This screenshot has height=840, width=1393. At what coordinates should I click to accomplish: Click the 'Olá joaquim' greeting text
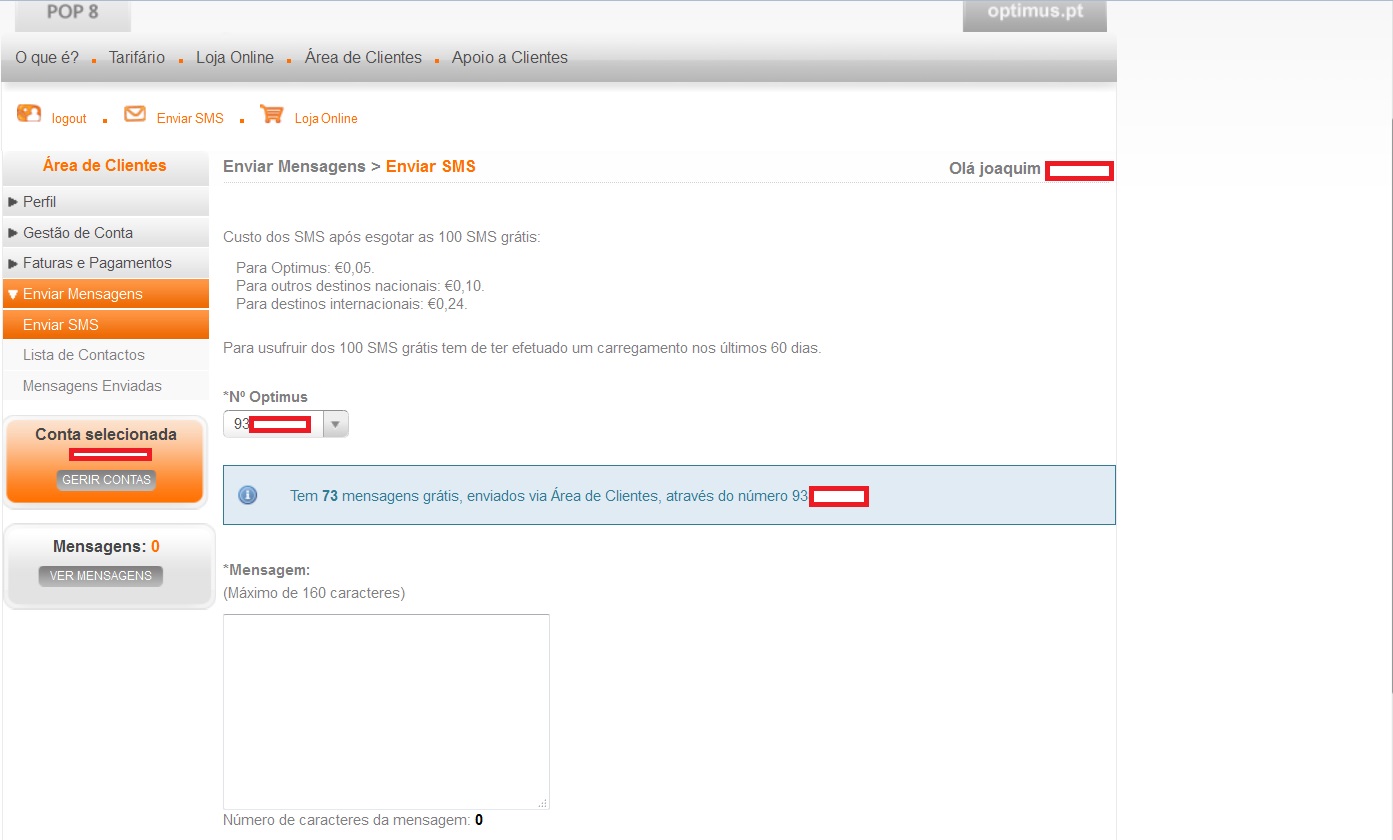[x=995, y=169]
